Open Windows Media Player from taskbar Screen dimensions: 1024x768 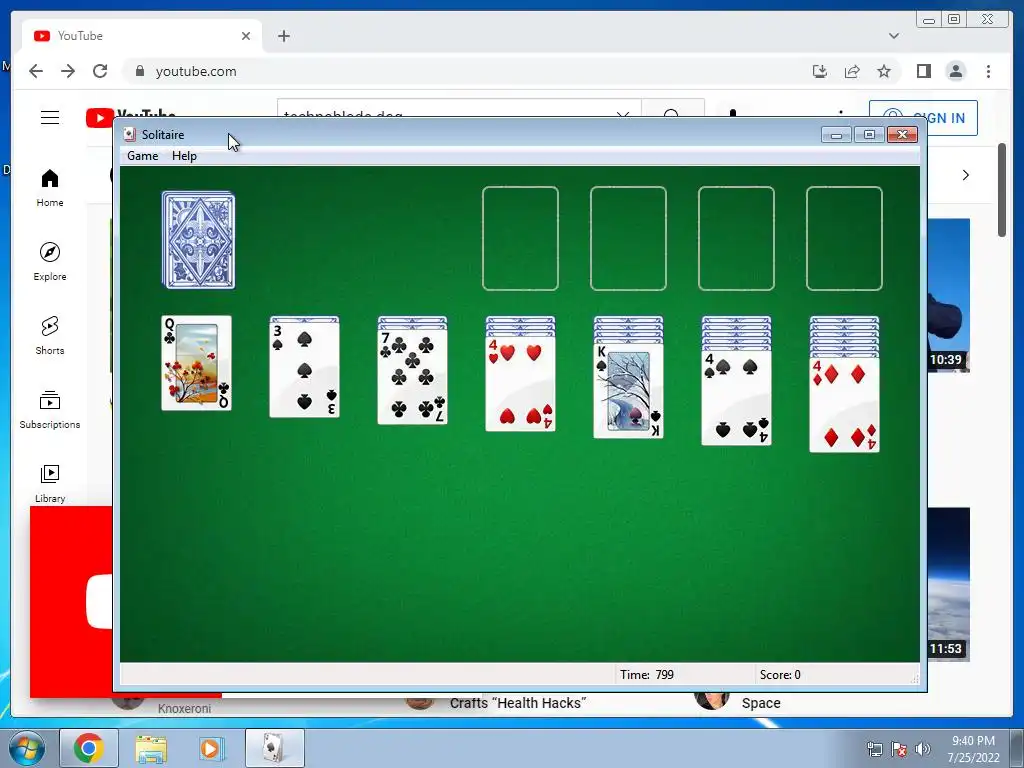tap(211, 748)
